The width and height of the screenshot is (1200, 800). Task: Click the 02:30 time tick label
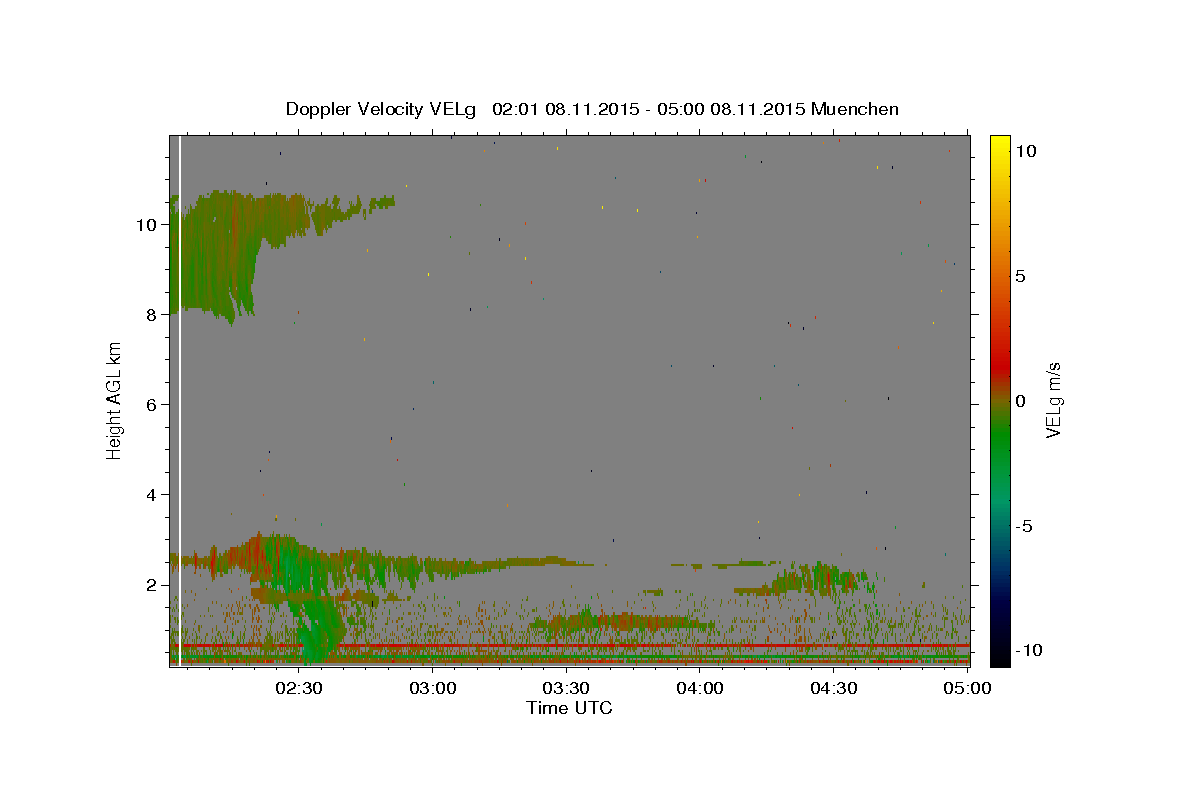(x=299, y=688)
